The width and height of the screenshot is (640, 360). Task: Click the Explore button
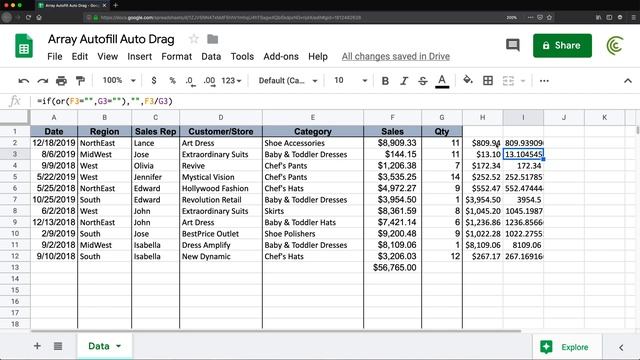(x=567, y=347)
